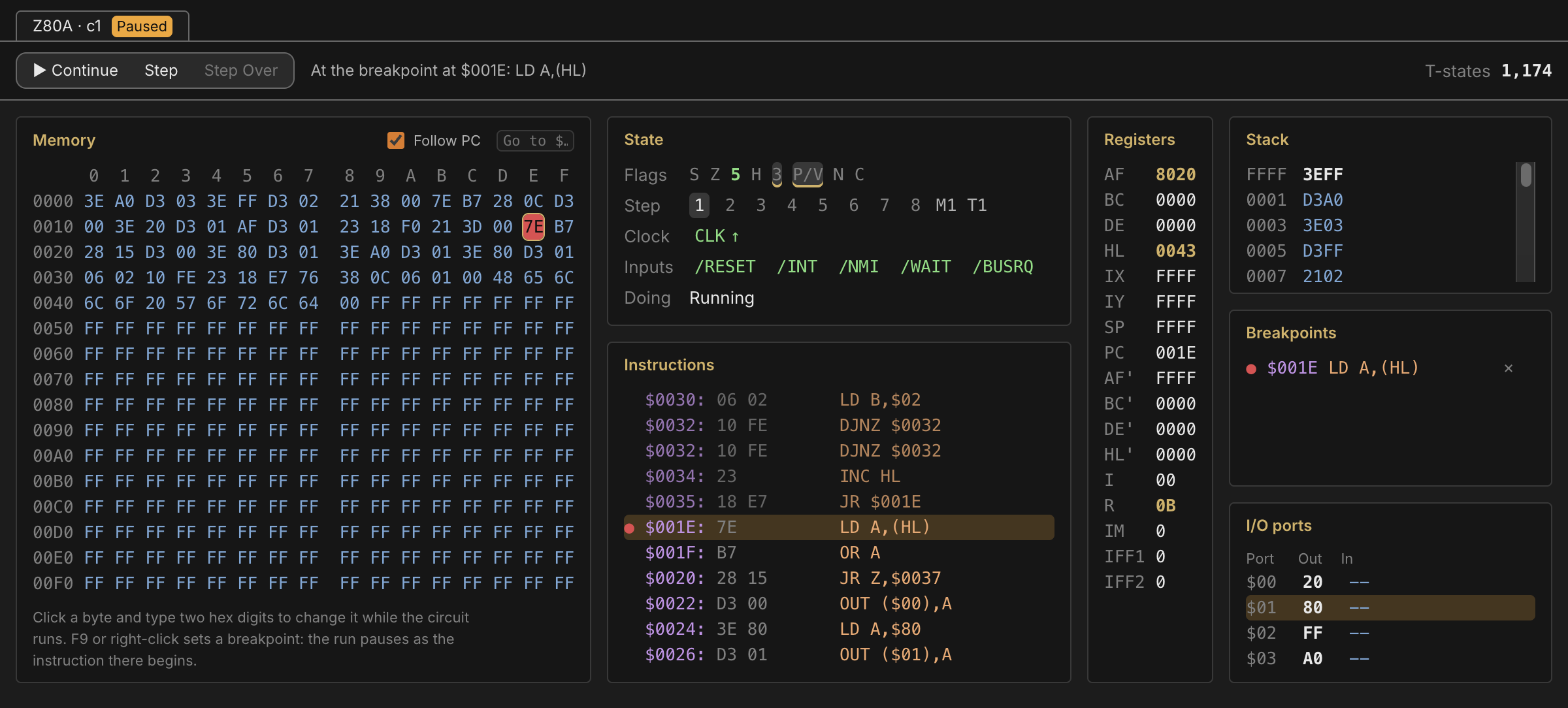Click the flag labeled 5
The width and height of the screenshot is (1568, 708).
(x=736, y=174)
